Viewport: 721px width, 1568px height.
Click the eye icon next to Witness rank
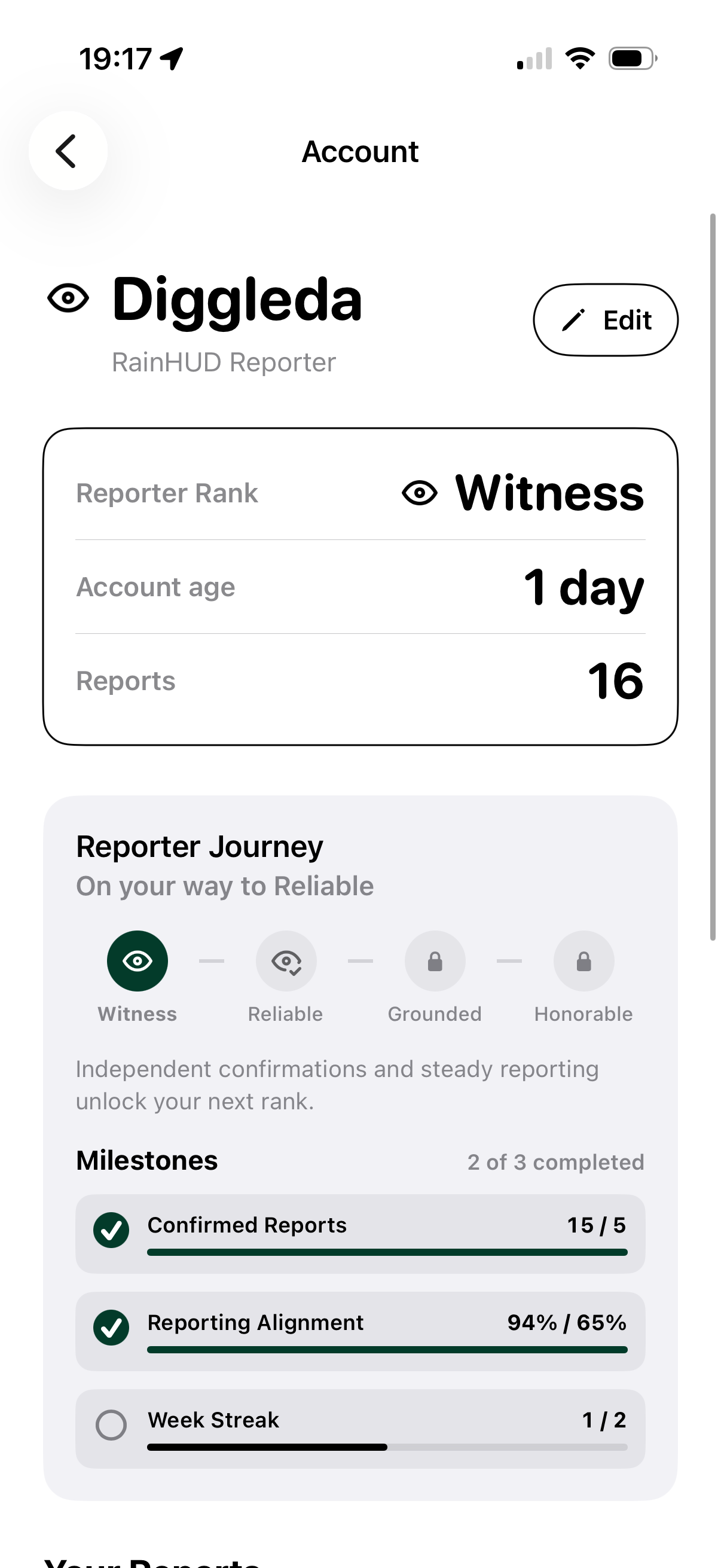point(420,492)
